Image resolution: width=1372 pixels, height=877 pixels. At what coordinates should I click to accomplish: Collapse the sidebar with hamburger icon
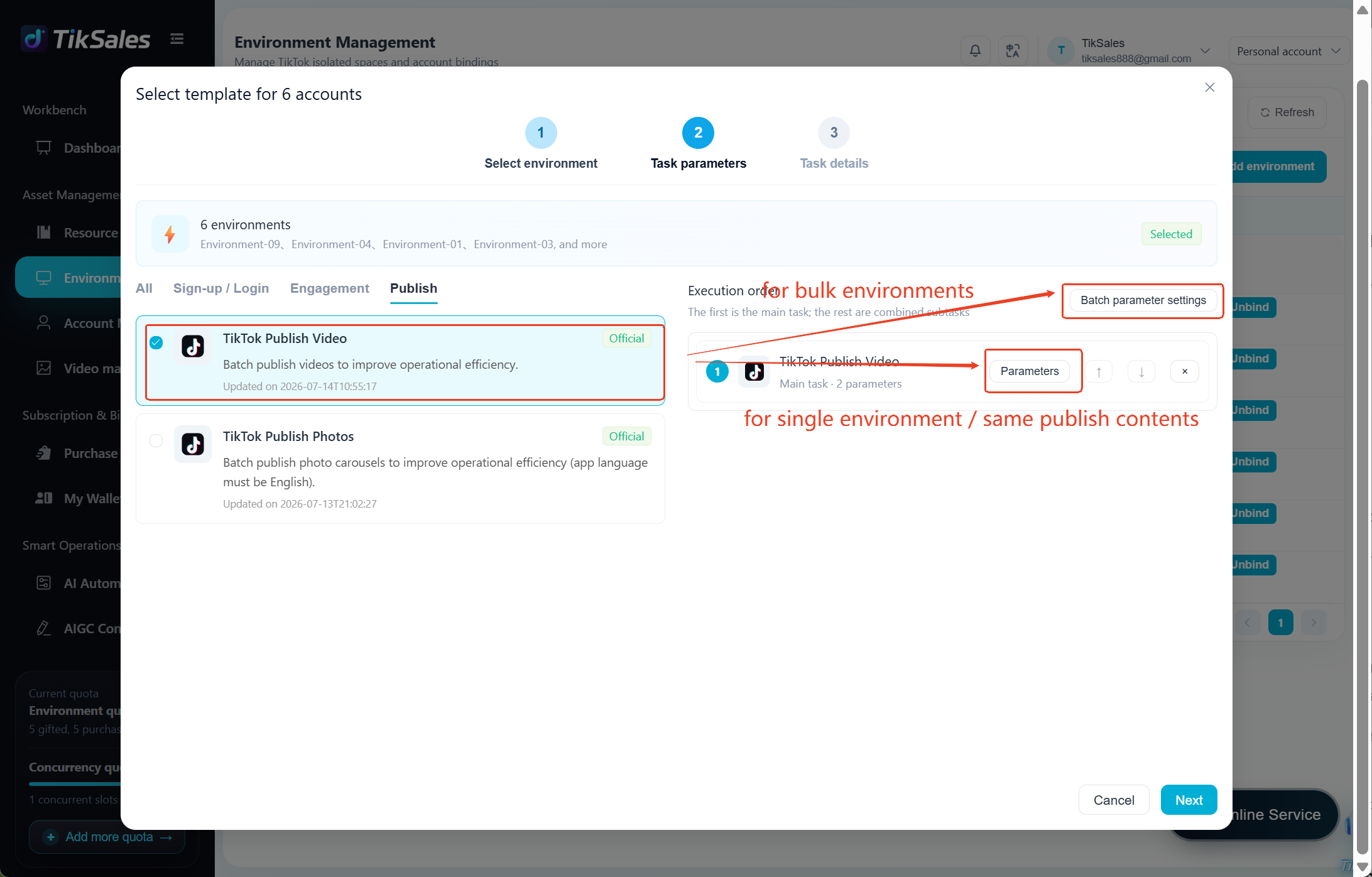click(x=177, y=39)
